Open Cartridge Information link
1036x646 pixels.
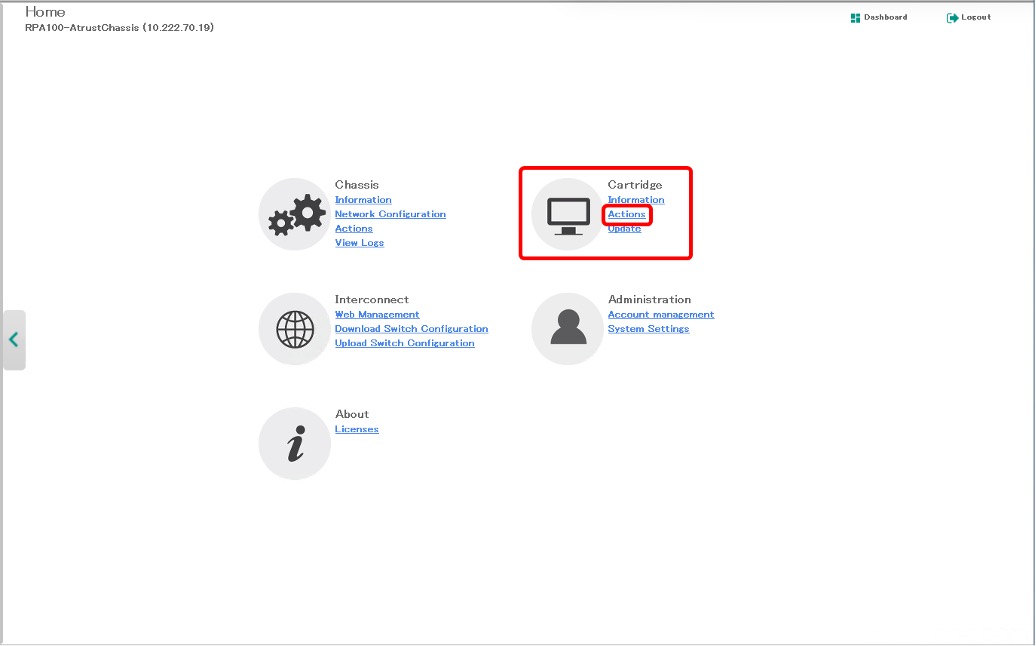pos(636,200)
